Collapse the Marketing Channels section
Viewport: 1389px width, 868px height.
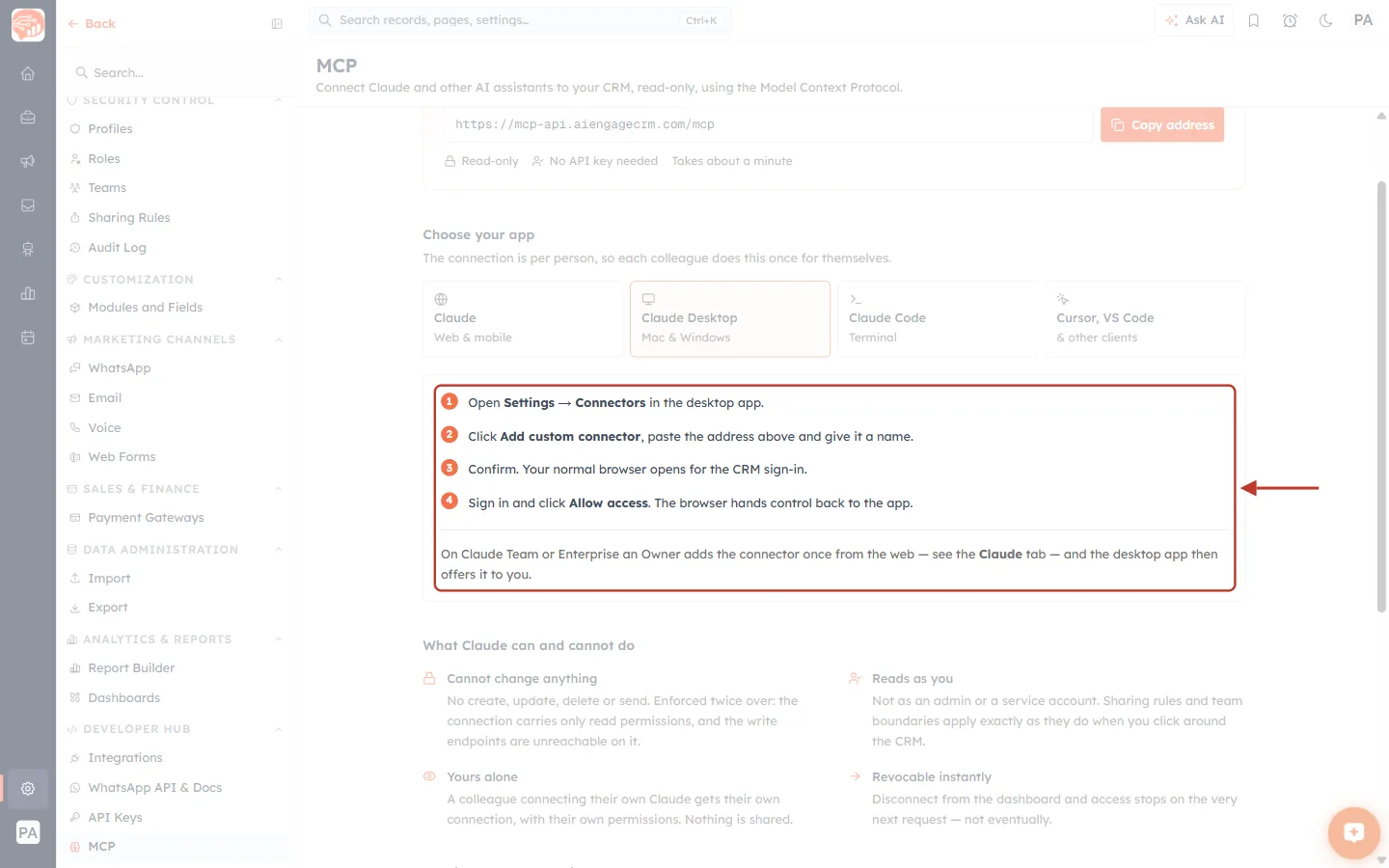tap(279, 339)
